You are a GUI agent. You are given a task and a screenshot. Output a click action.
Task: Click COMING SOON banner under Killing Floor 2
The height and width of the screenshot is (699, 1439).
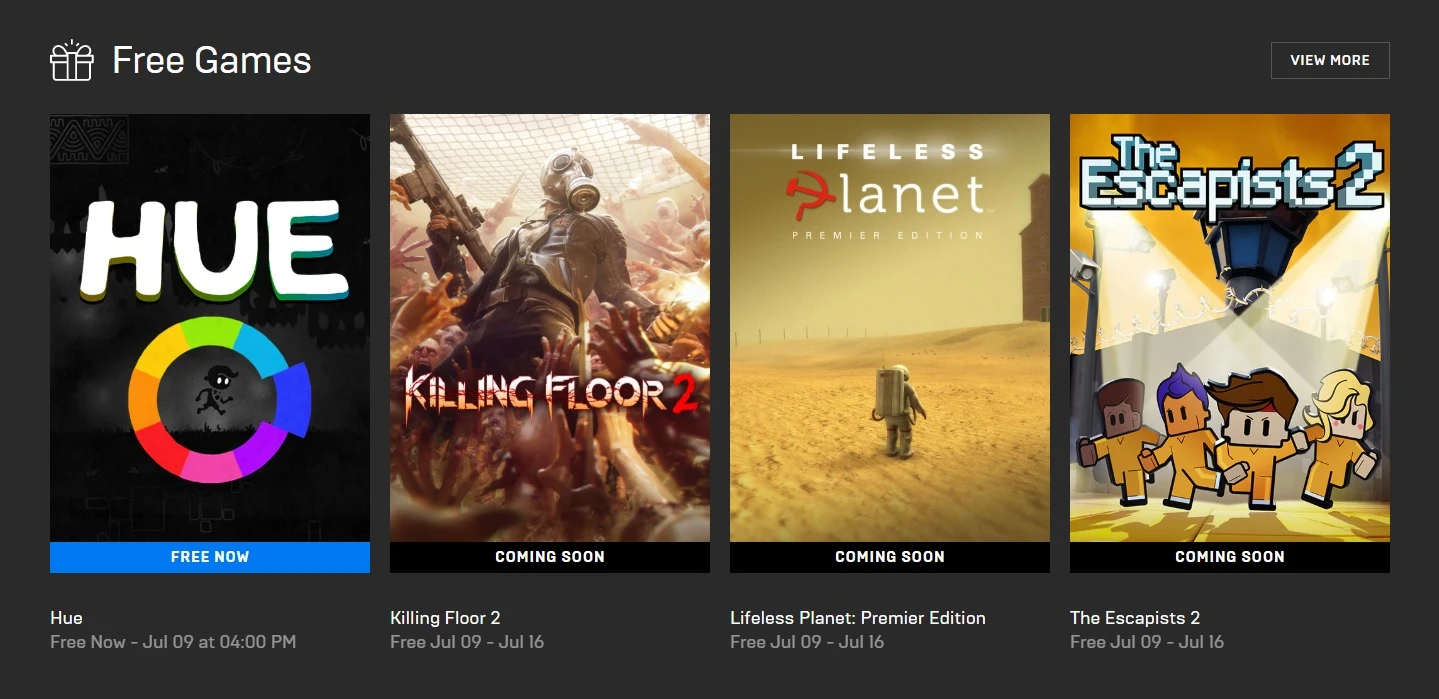point(550,557)
